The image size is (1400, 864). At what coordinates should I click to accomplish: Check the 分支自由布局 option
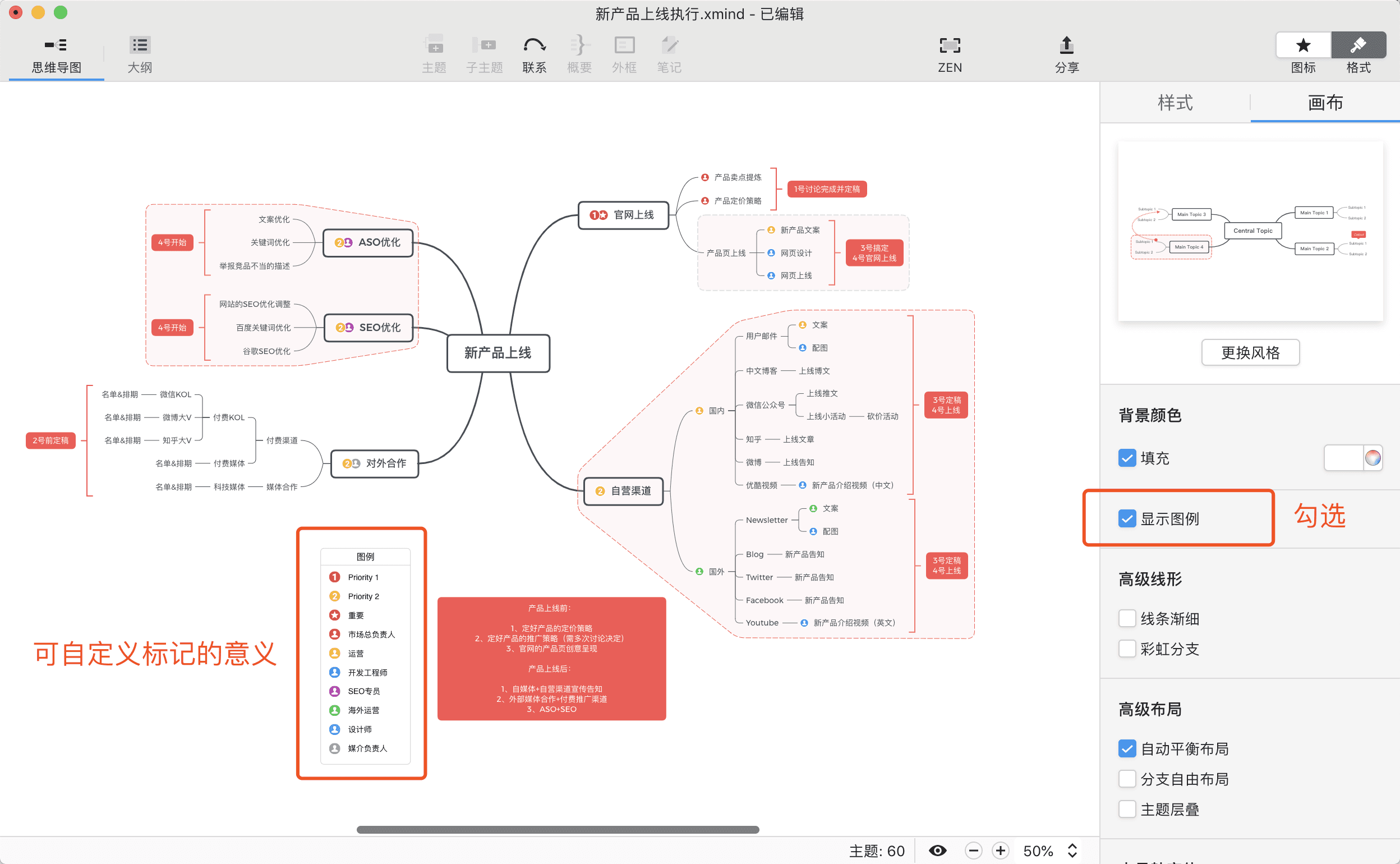coord(1126,778)
